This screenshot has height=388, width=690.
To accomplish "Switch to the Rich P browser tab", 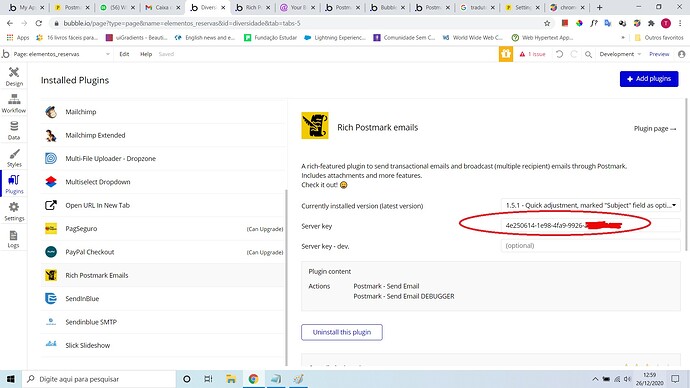I will 252,7.
